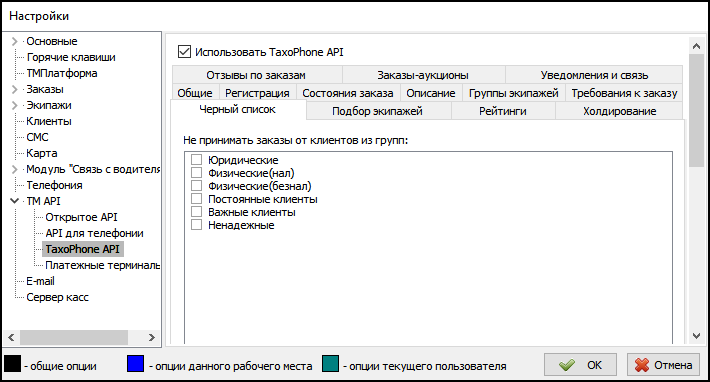Screen dimensions: 710x382
Task: Expand the Заказы tree node
Action: pyautogui.click(x=14, y=89)
